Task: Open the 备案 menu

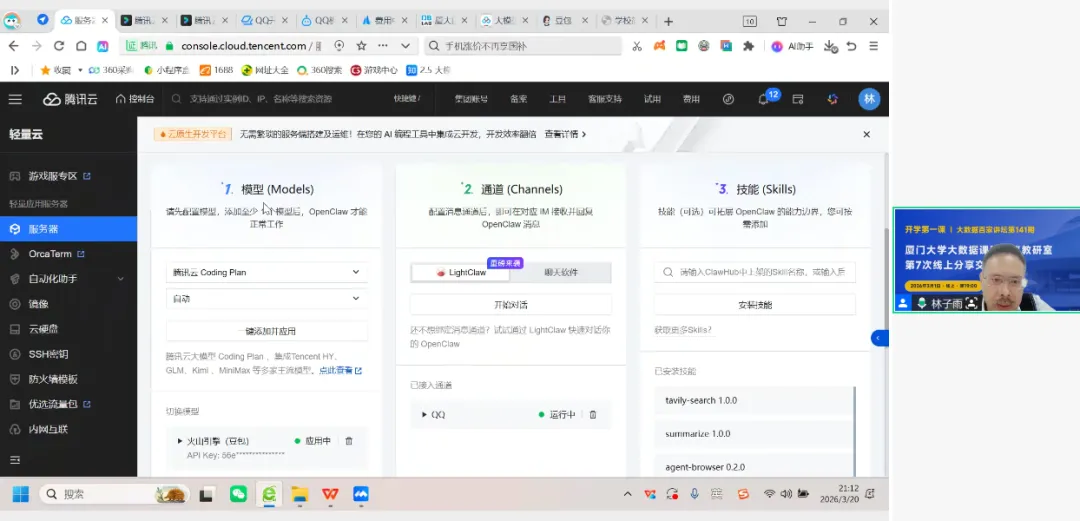Action: tap(519, 99)
